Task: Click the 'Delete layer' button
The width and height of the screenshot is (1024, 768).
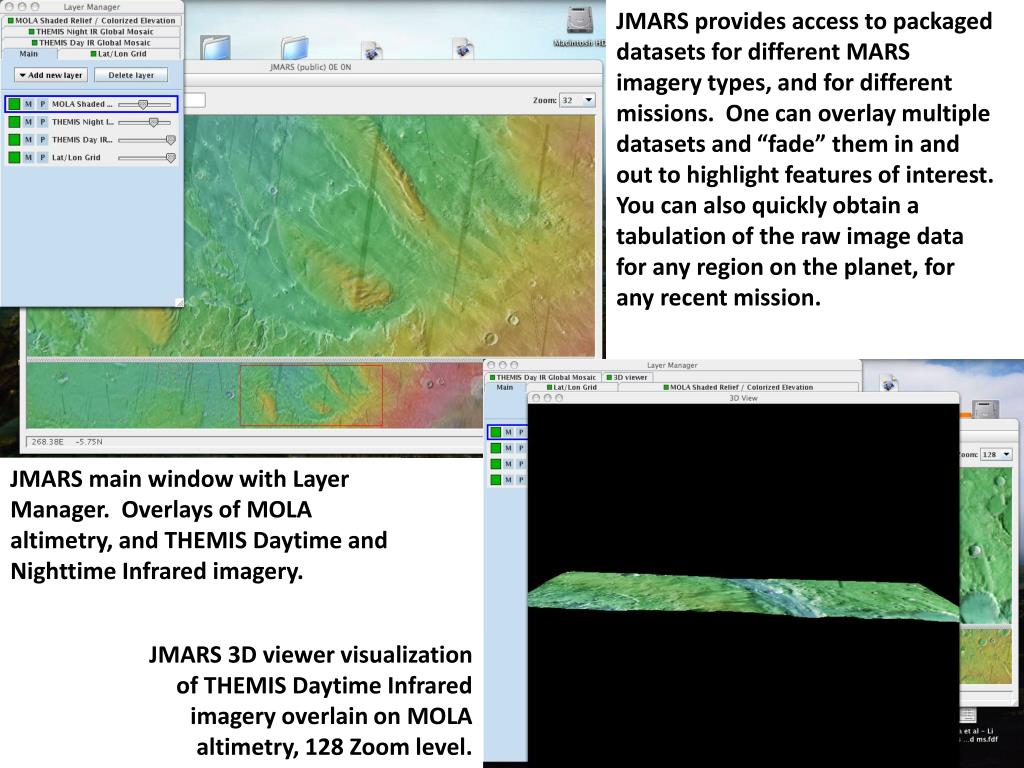Action: [131, 75]
